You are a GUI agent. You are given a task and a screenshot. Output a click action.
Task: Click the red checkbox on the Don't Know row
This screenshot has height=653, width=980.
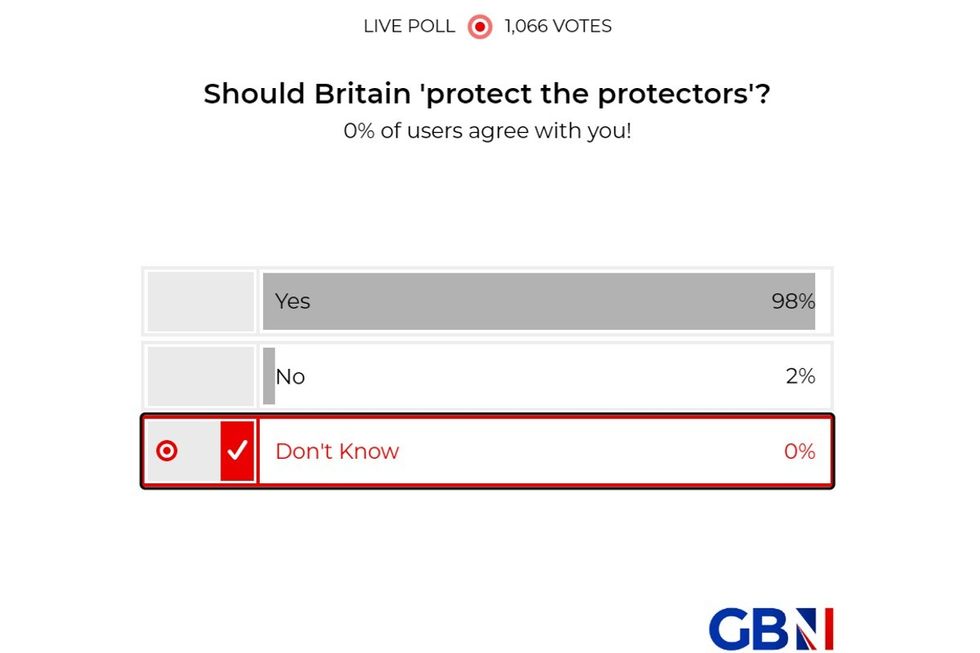point(236,451)
